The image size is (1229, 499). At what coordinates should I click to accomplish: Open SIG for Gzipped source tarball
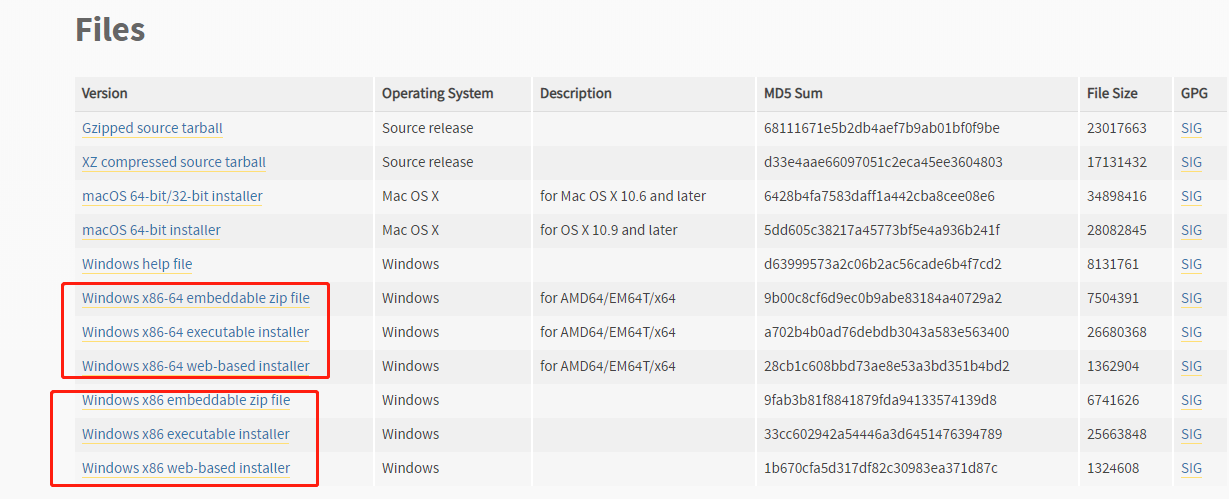click(x=1191, y=128)
